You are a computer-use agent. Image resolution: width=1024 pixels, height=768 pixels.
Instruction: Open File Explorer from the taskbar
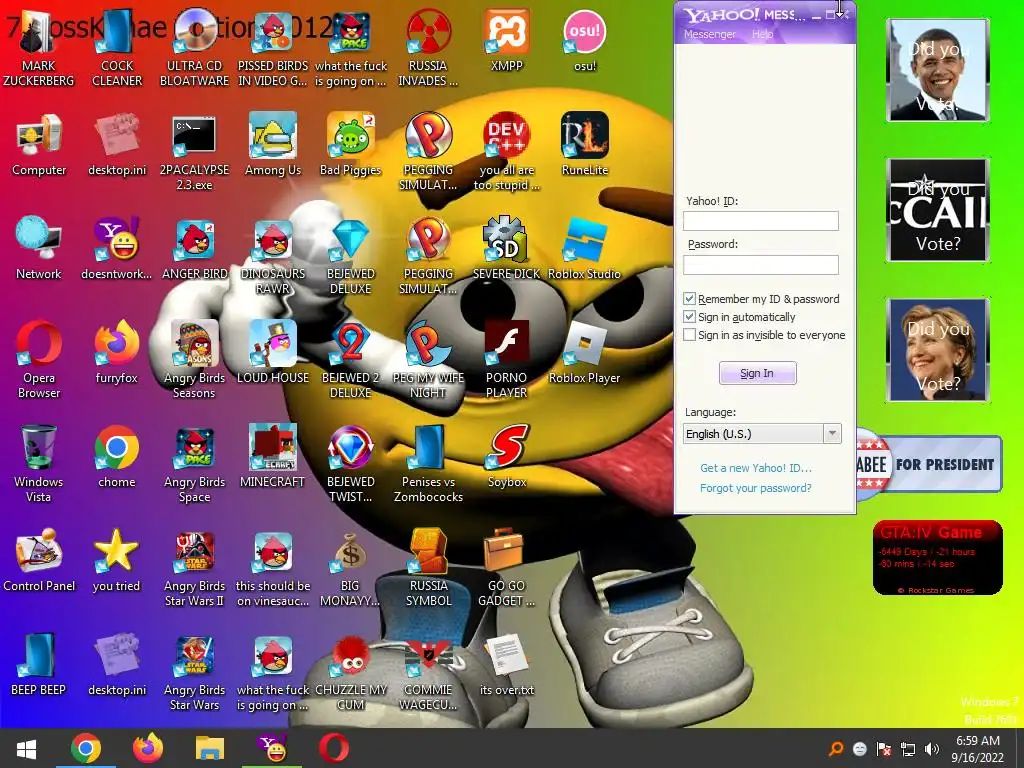(210, 748)
